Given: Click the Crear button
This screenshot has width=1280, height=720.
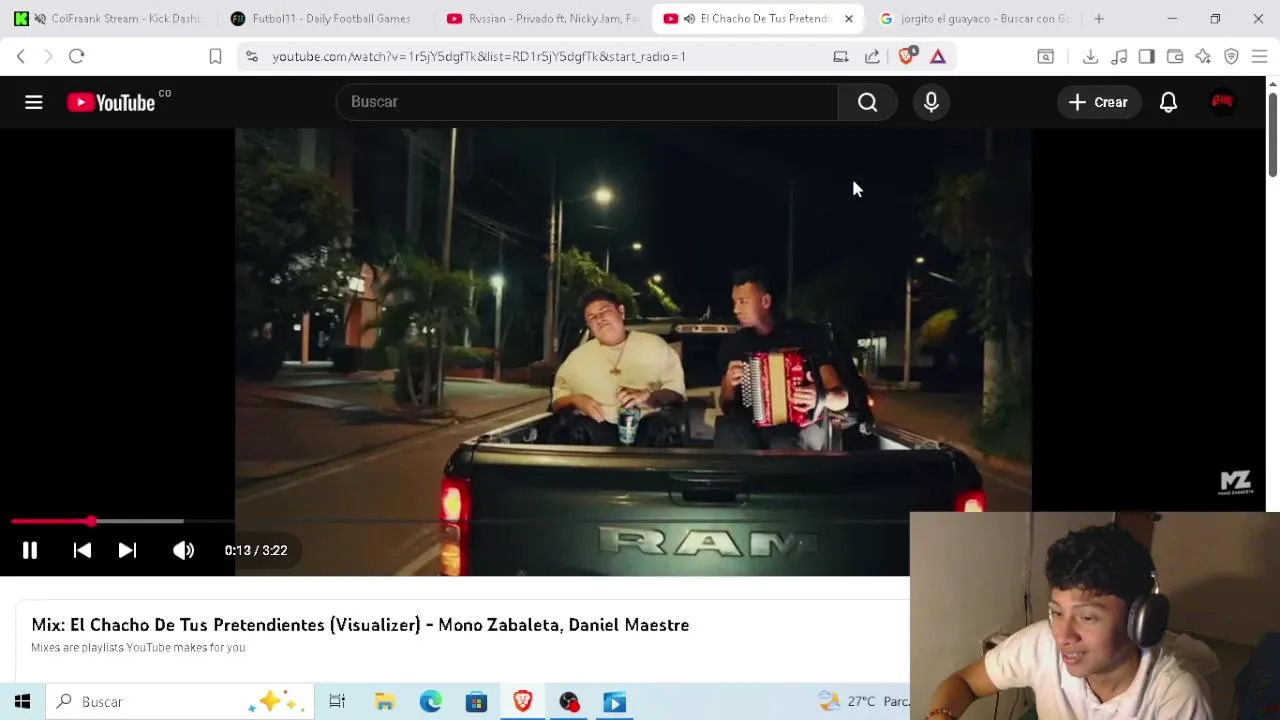Looking at the screenshot, I should 1098,102.
